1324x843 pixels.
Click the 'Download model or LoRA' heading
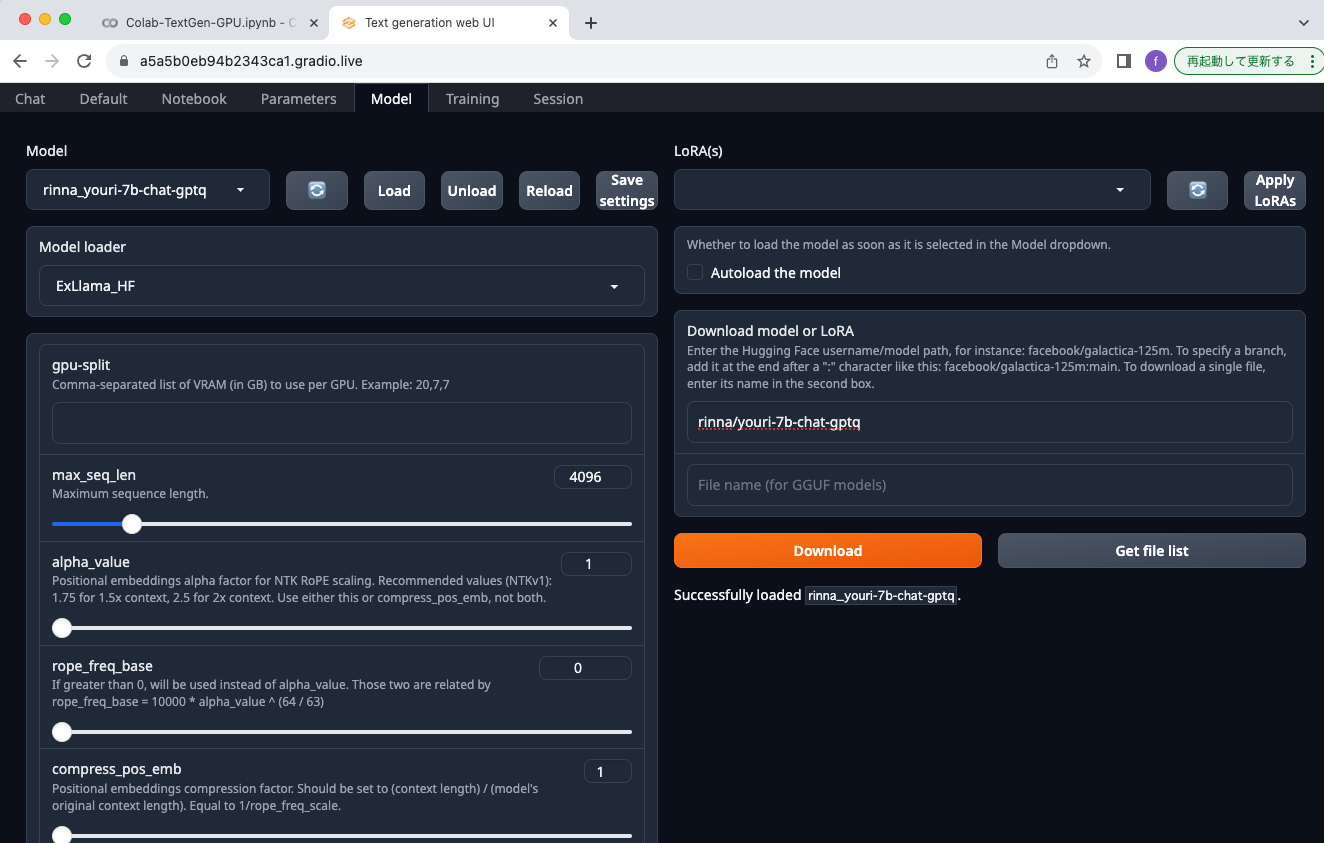click(x=770, y=330)
